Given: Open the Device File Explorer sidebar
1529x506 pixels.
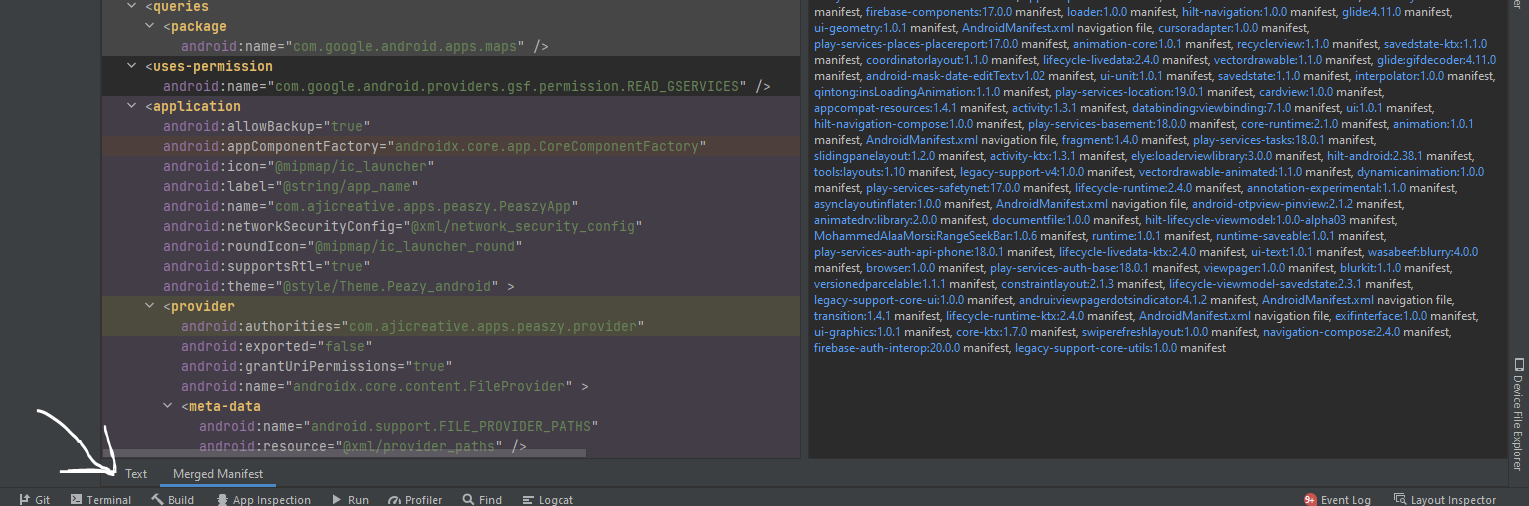Looking at the screenshot, I should tap(1518, 413).
